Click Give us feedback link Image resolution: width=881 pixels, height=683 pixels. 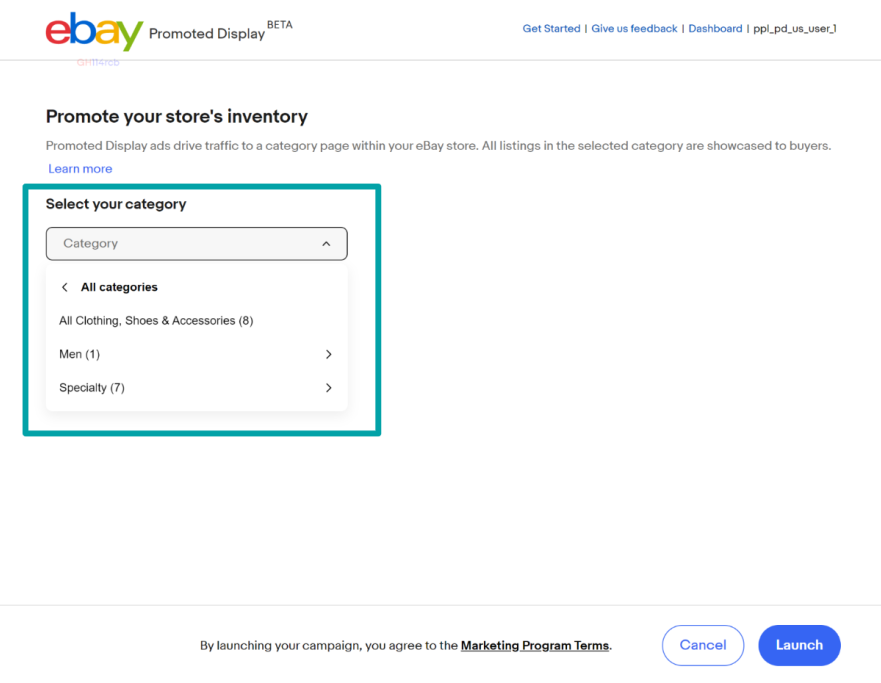coord(634,29)
